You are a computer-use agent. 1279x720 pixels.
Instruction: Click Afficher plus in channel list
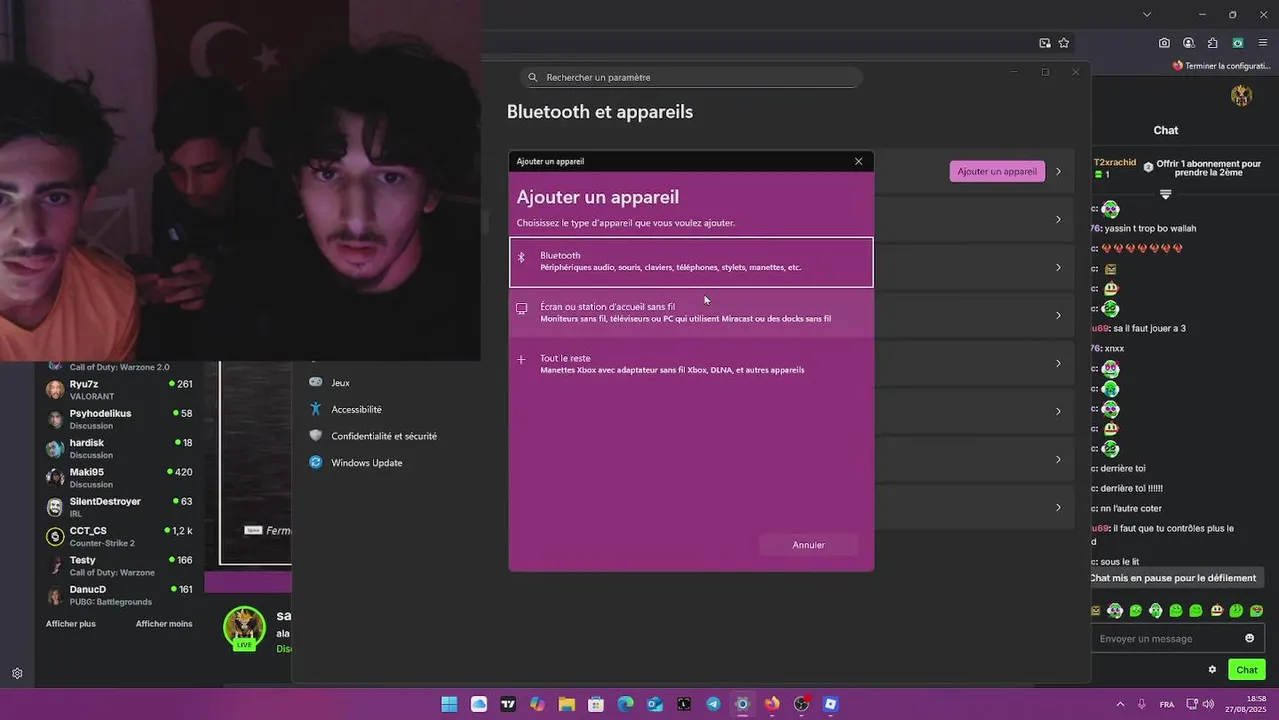click(x=71, y=624)
